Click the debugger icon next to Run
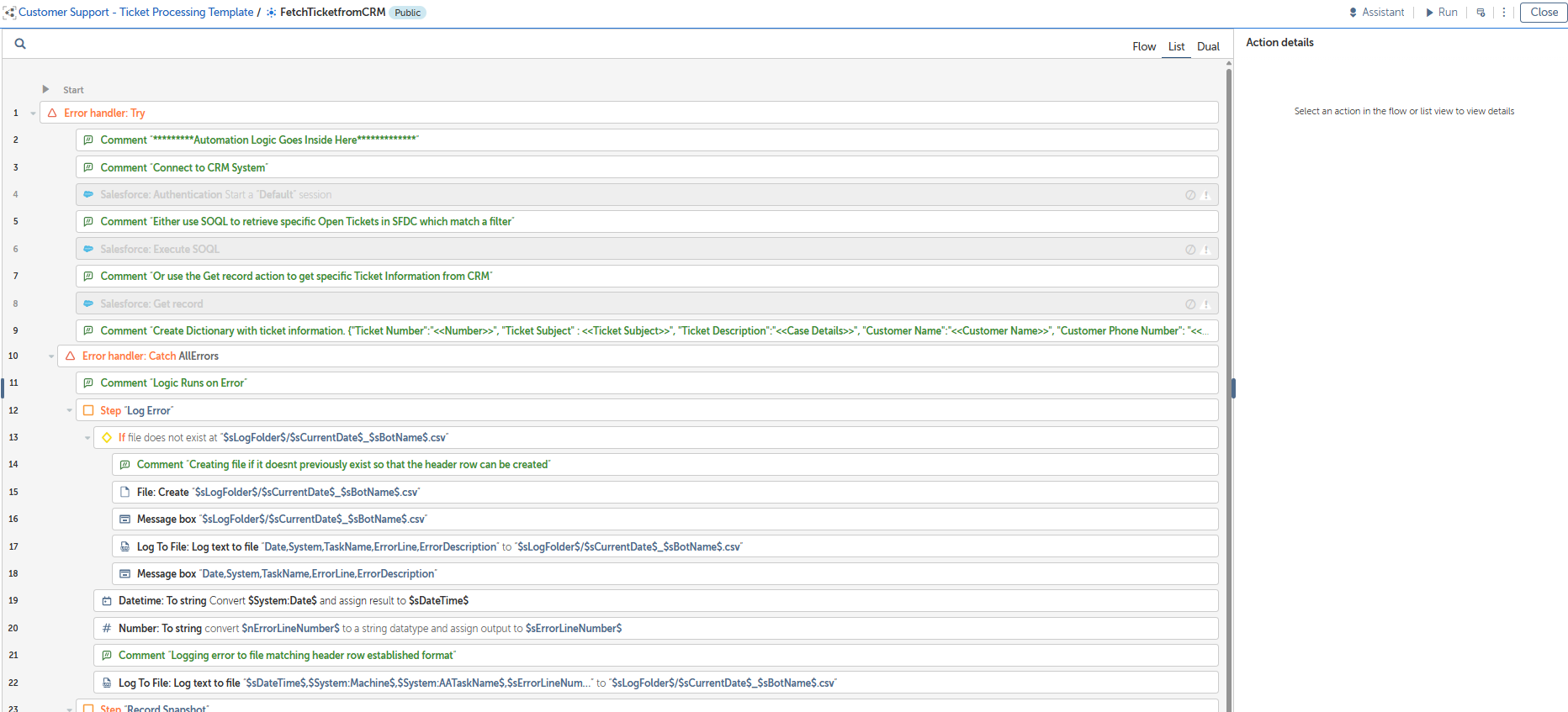 coord(1481,13)
